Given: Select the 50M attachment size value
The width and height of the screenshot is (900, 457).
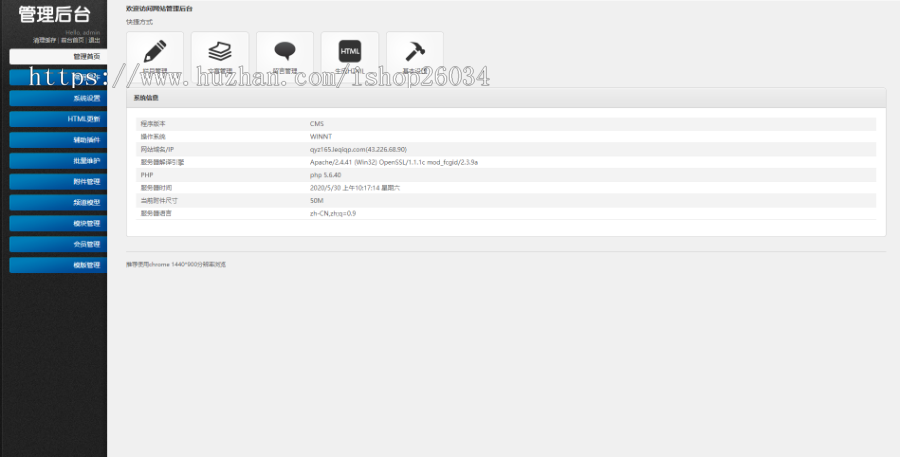Looking at the screenshot, I should 317,200.
